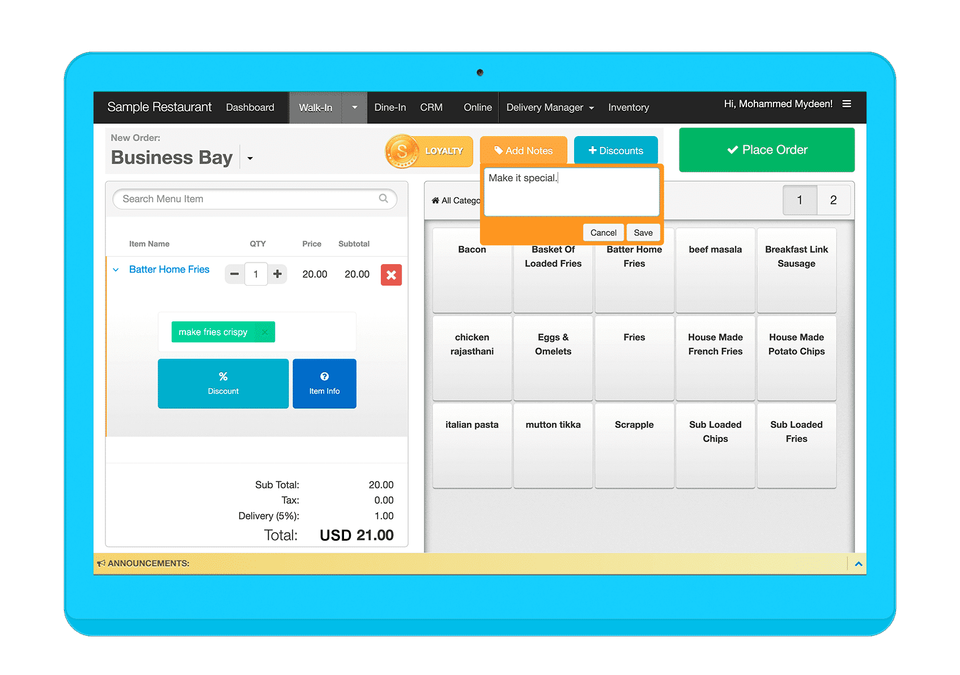Open the Dine-In section

pos(390,107)
